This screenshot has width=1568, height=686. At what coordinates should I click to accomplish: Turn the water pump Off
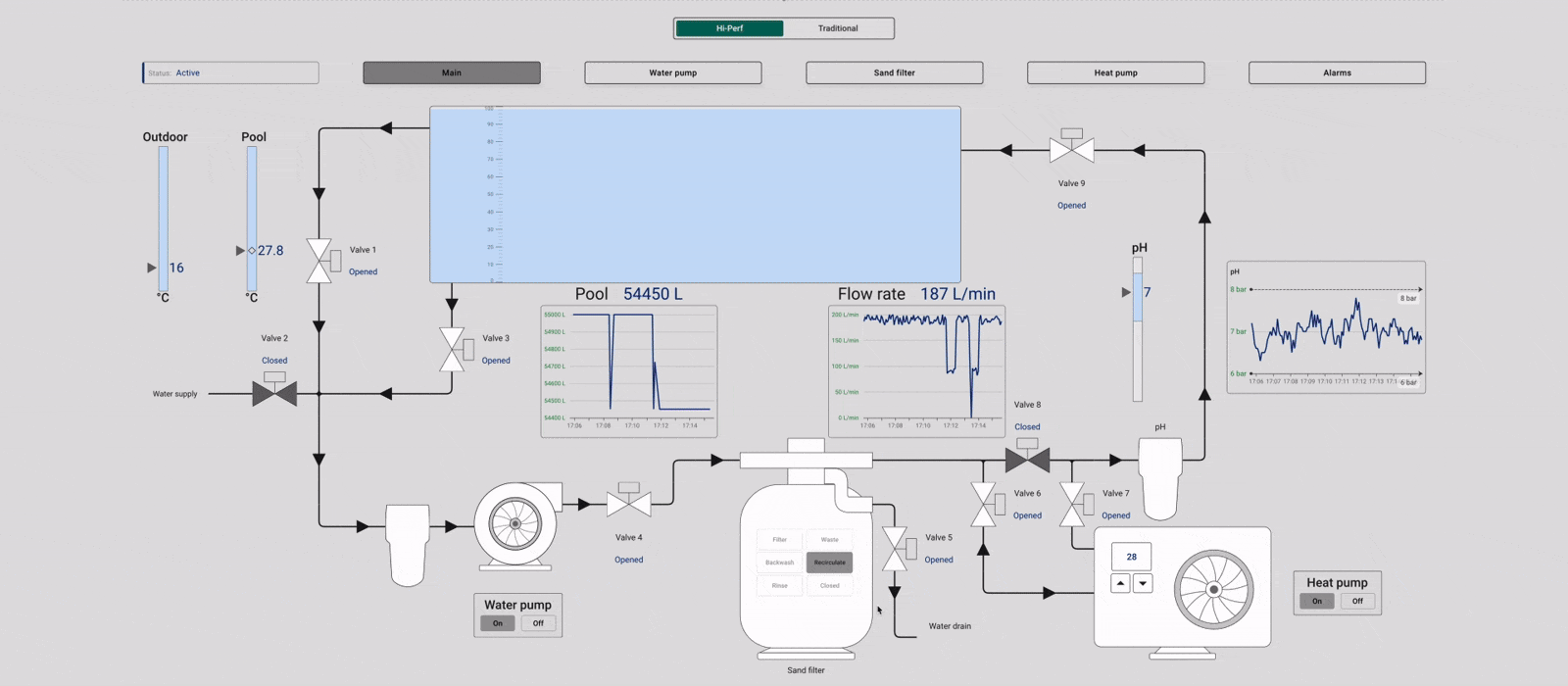(538, 623)
